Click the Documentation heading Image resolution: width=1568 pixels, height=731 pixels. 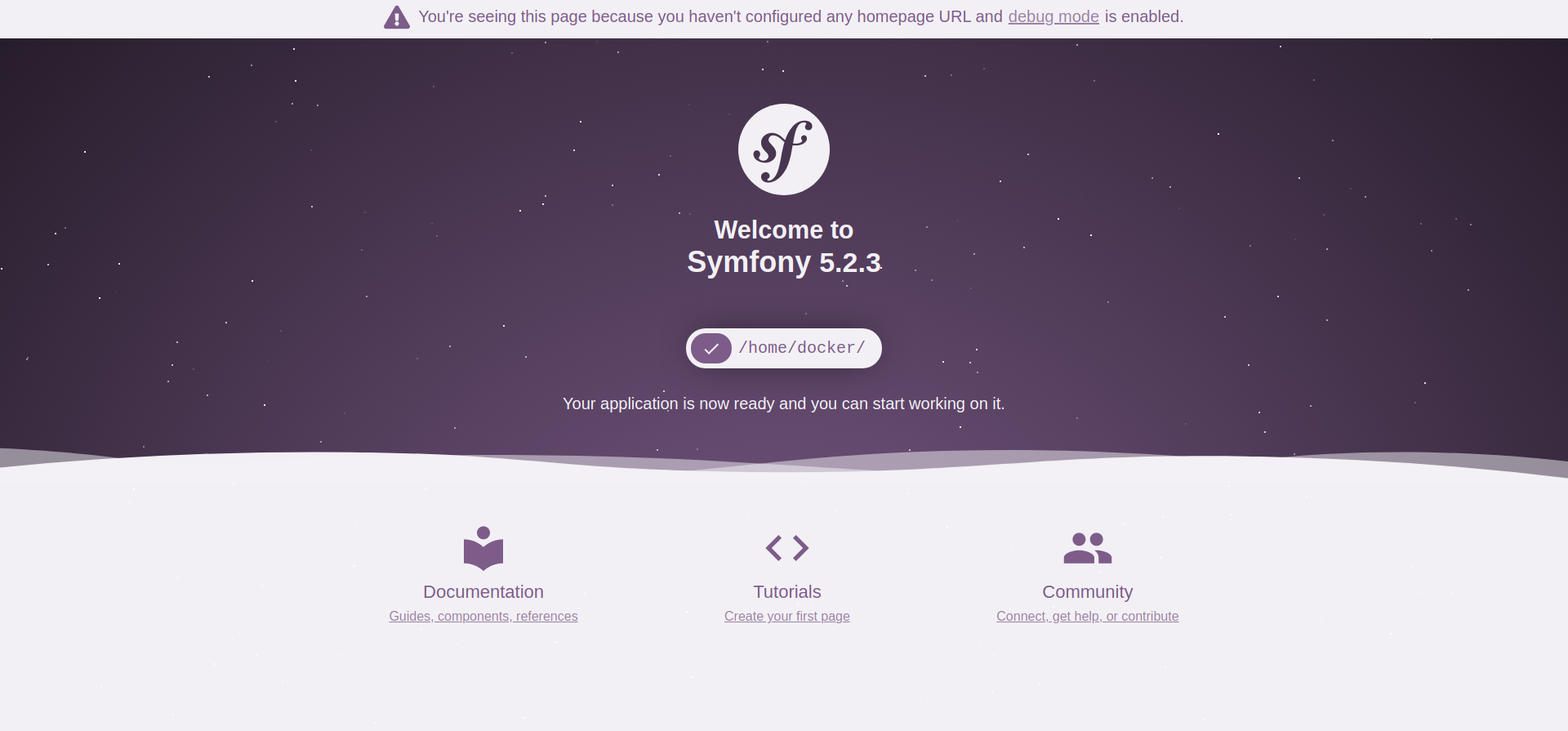pyautogui.click(x=483, y=591)
